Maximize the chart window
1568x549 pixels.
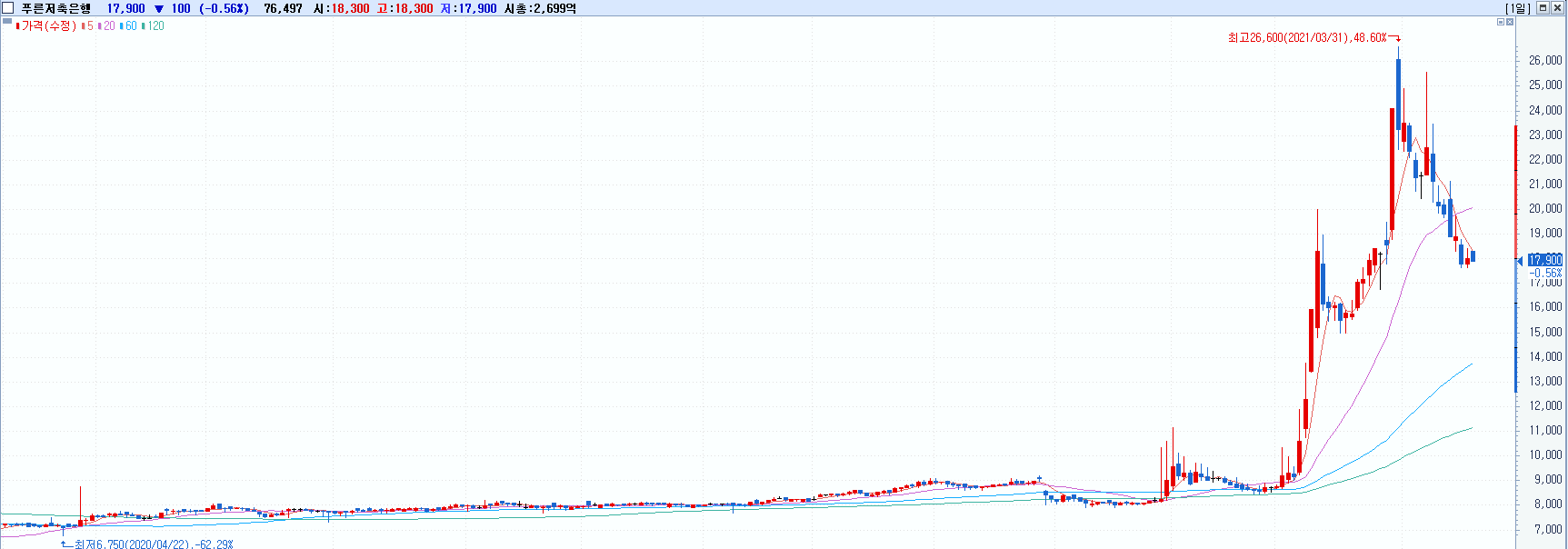click(x=1543, y=8)
